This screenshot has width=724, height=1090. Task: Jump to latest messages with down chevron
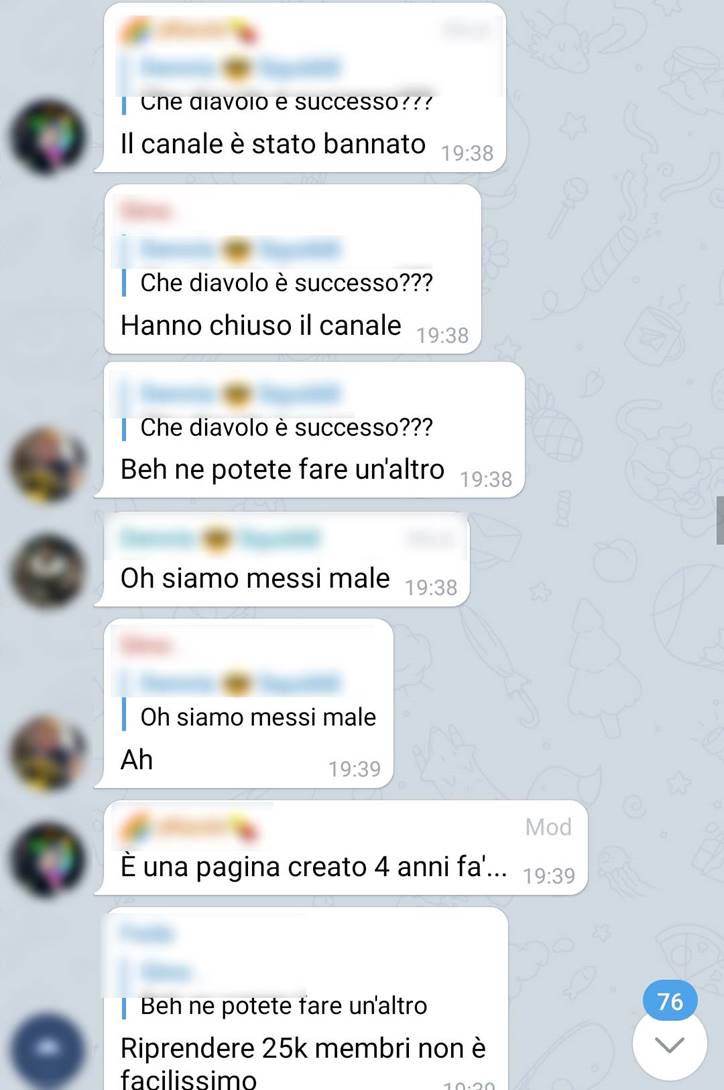coord(670,1045)
